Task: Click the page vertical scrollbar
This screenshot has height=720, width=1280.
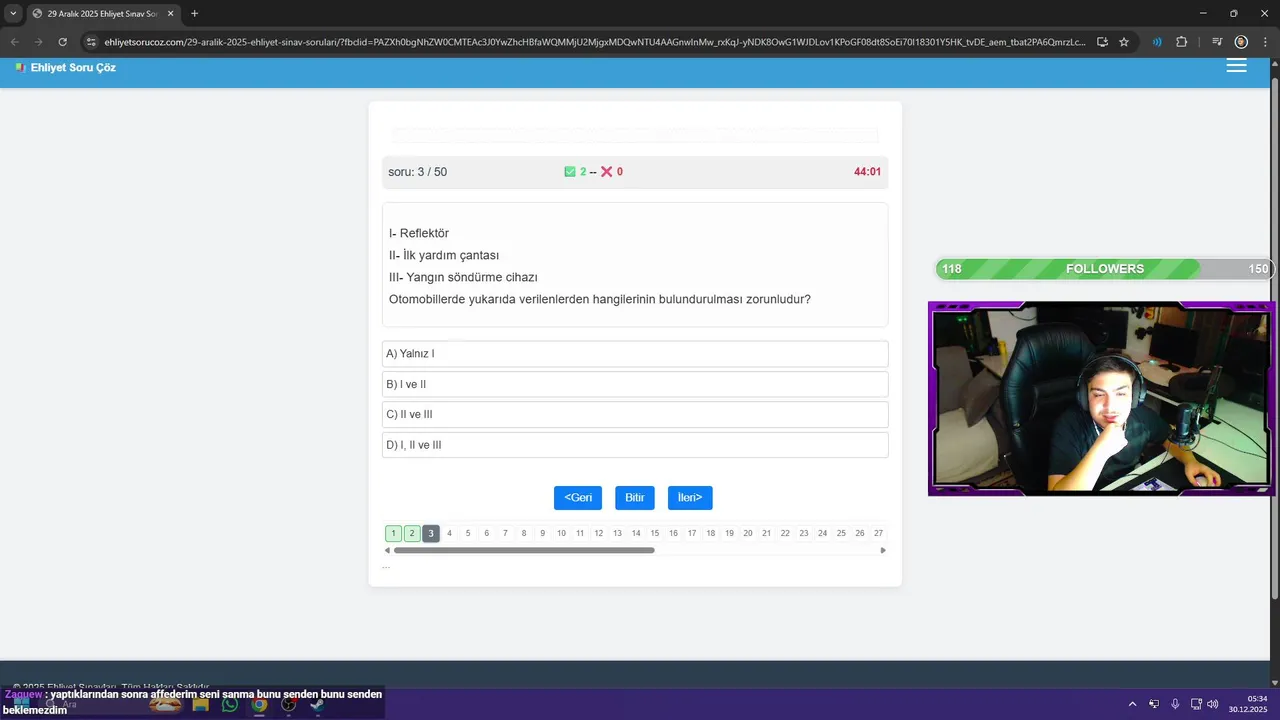Action: coord(1274,338)
